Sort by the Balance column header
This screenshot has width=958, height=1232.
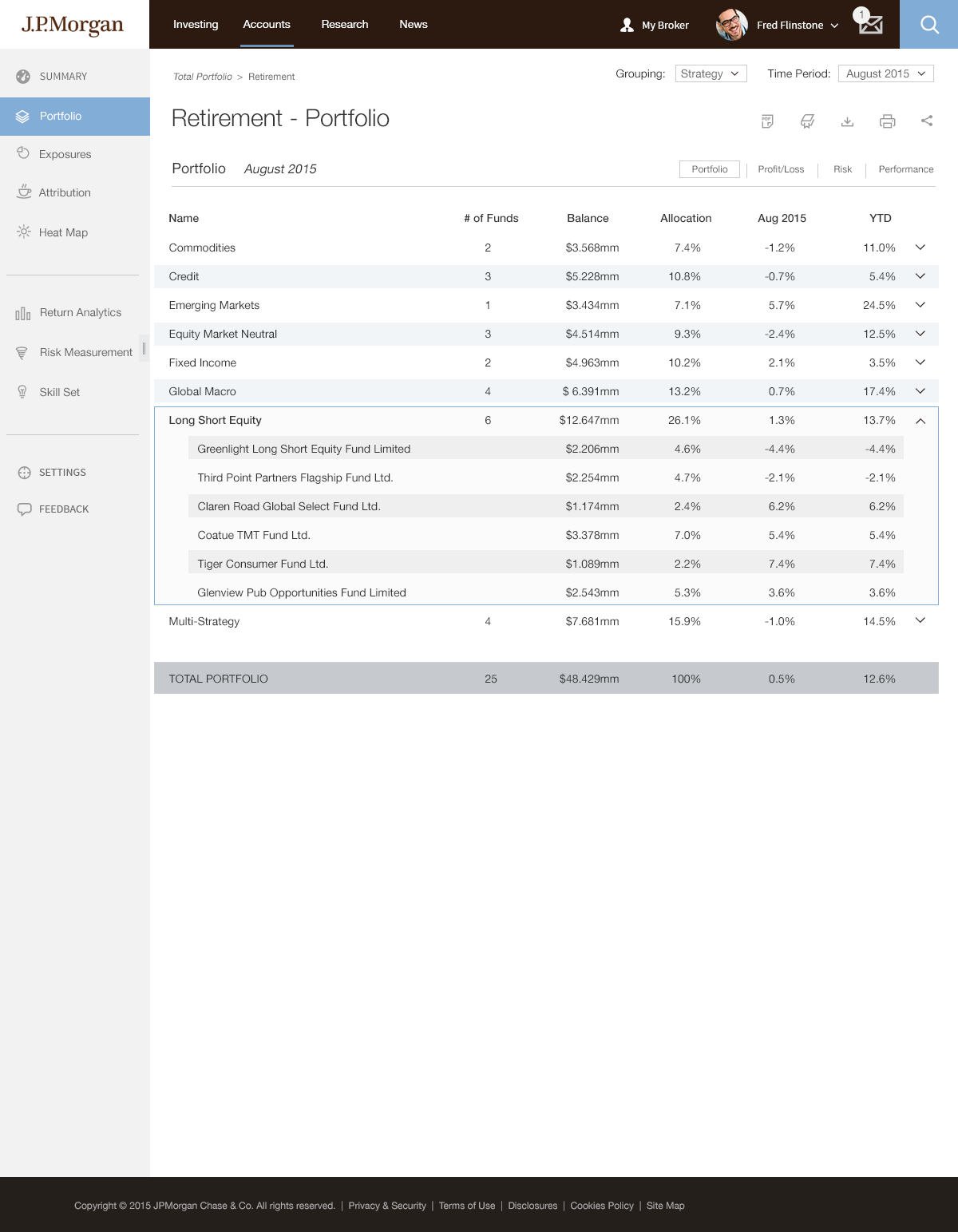(x=588, y=218)
